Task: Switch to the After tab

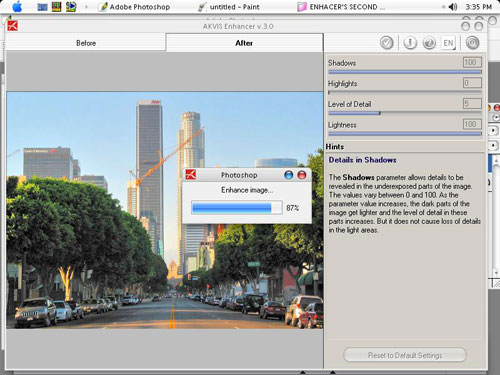Action: (244, 43)
